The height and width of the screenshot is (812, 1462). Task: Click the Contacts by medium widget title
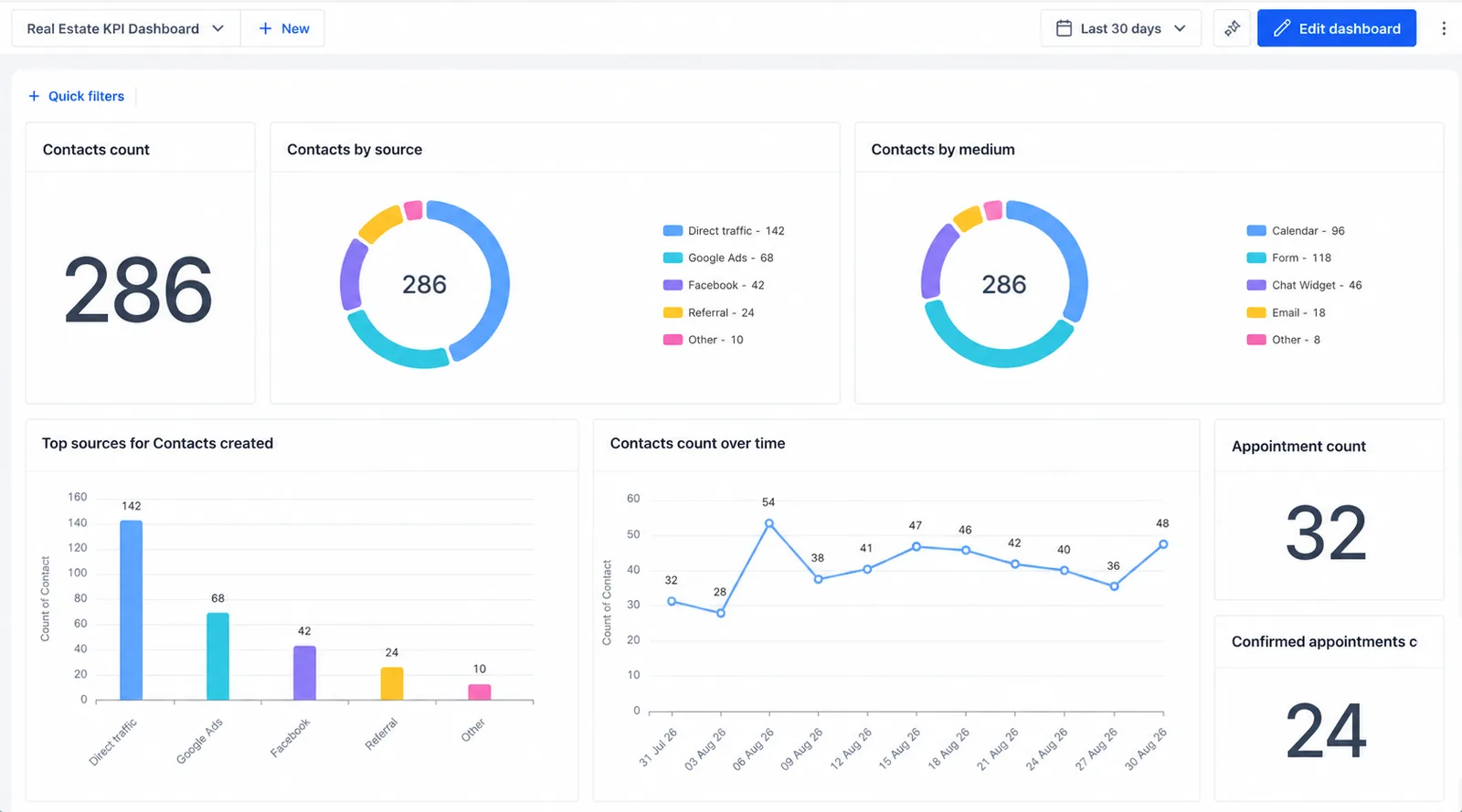[943, 150]
